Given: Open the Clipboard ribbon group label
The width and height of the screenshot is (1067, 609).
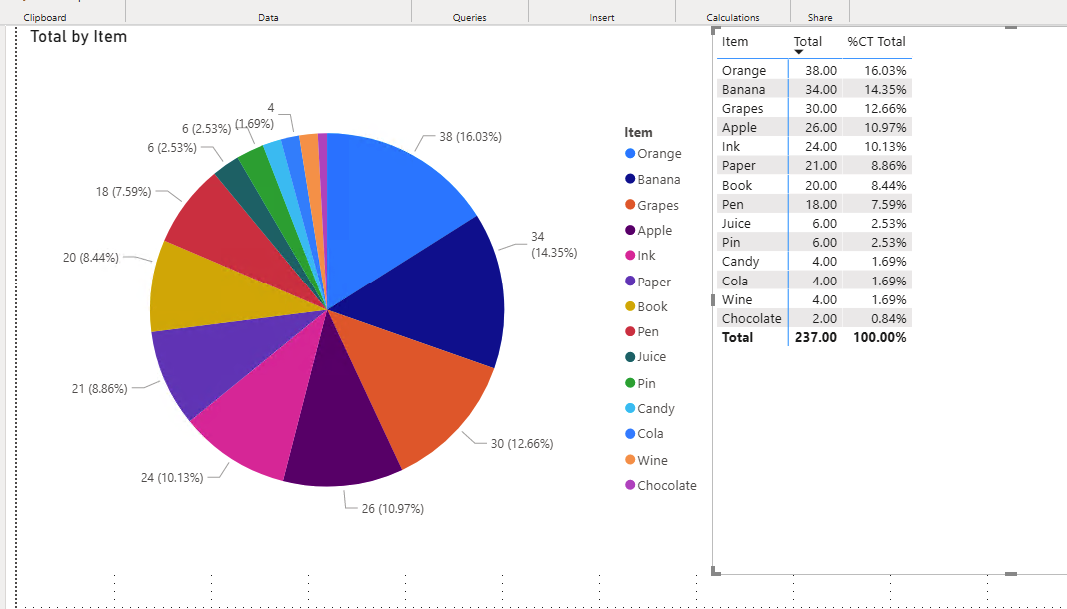Looking at the screenshot, I should pos(45,18).
